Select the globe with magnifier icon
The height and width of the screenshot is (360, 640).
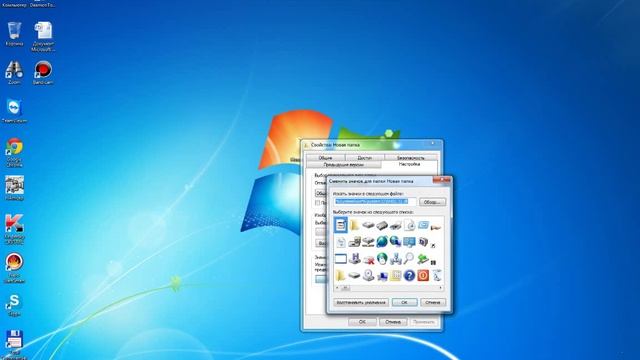[x=396, y=242]
